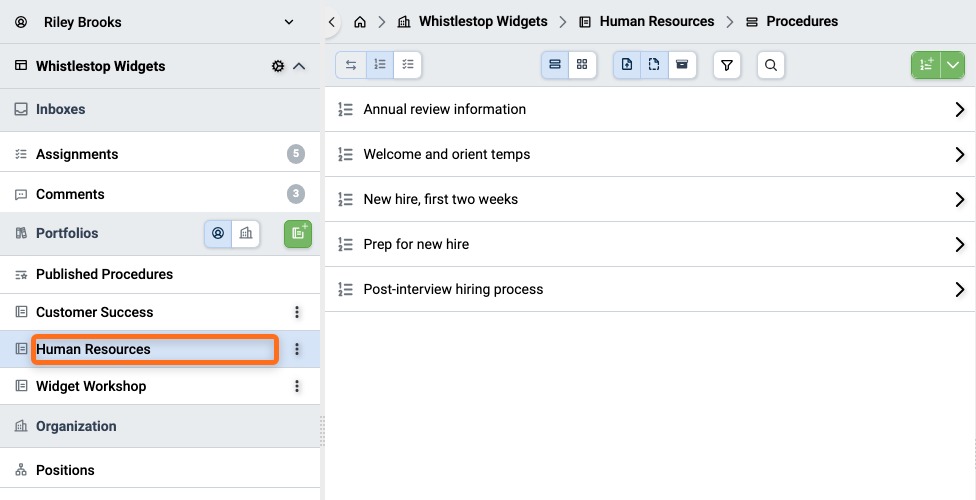Click the Inboxes tray icon
Viewport: 976px width, 500px height.
coord(21,110)
